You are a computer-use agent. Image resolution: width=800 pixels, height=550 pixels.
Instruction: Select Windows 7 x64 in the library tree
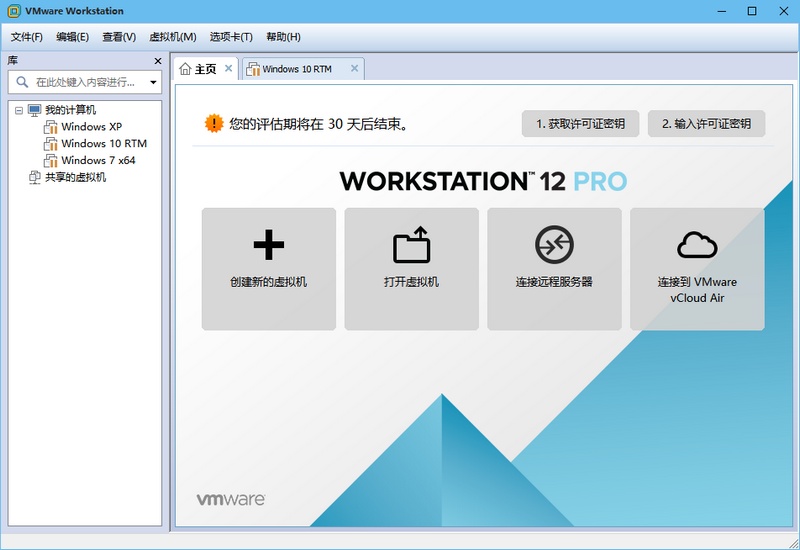(98, 160)
